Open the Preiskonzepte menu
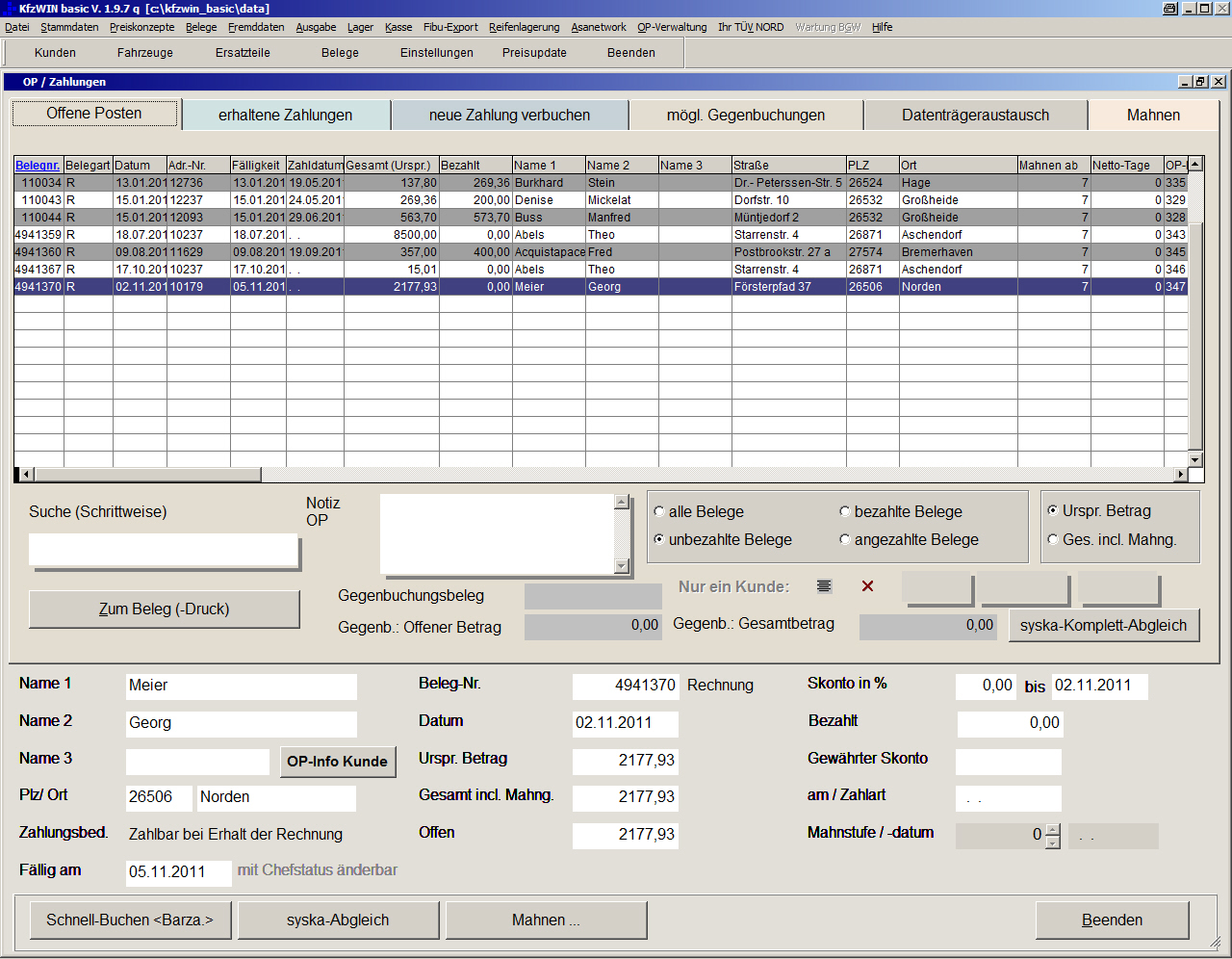The height and width of the screenshot is (959, 1232). pyautogui.click(x=141, y=27)
